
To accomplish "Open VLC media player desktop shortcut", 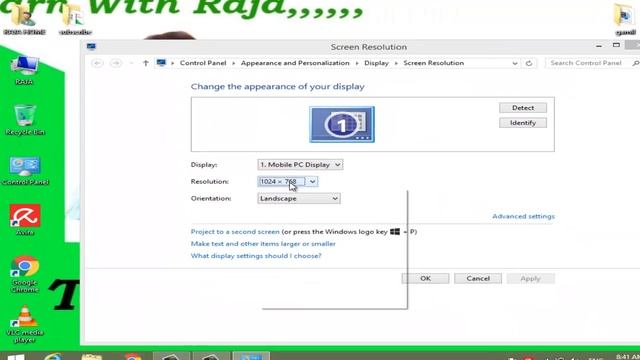I will click(25, 324).
